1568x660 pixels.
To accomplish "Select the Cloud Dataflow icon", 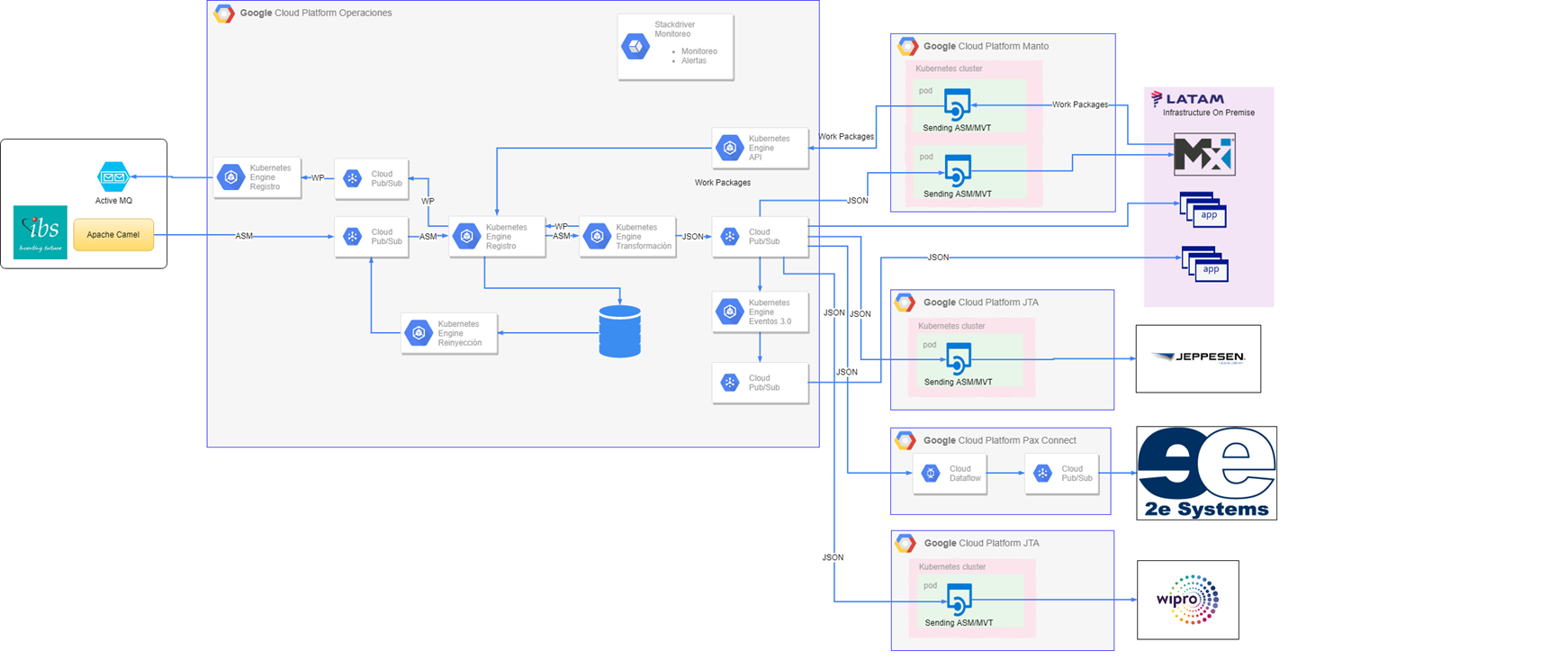I will click(931, 473).
